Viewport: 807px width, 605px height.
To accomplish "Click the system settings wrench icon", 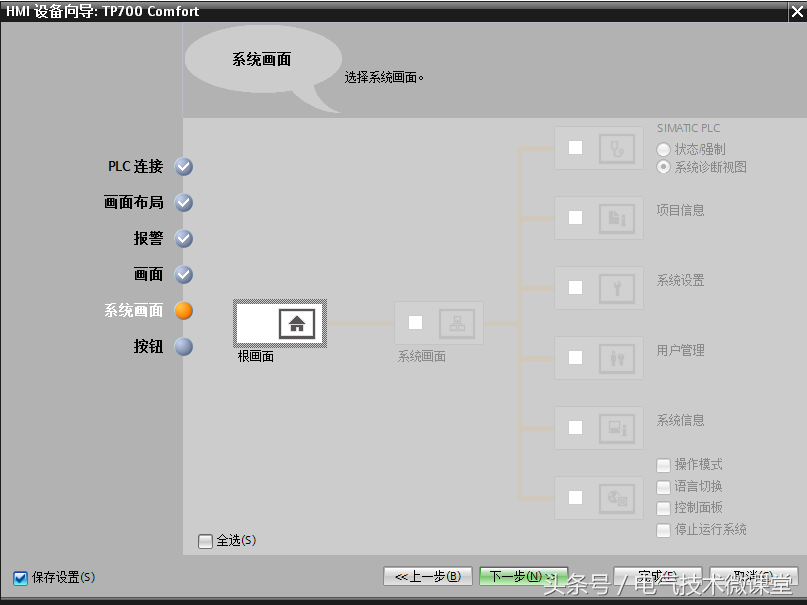I will tap(617, 289).
